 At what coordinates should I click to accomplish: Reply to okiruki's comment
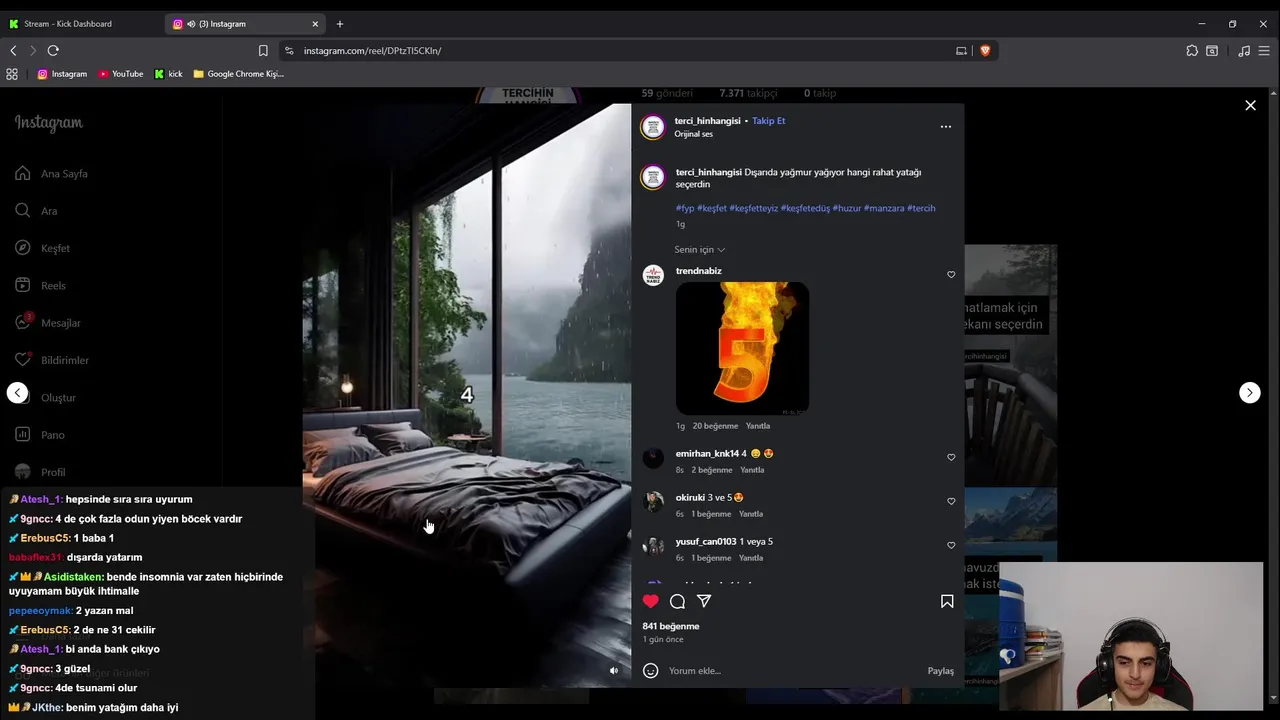pos(751,514)
